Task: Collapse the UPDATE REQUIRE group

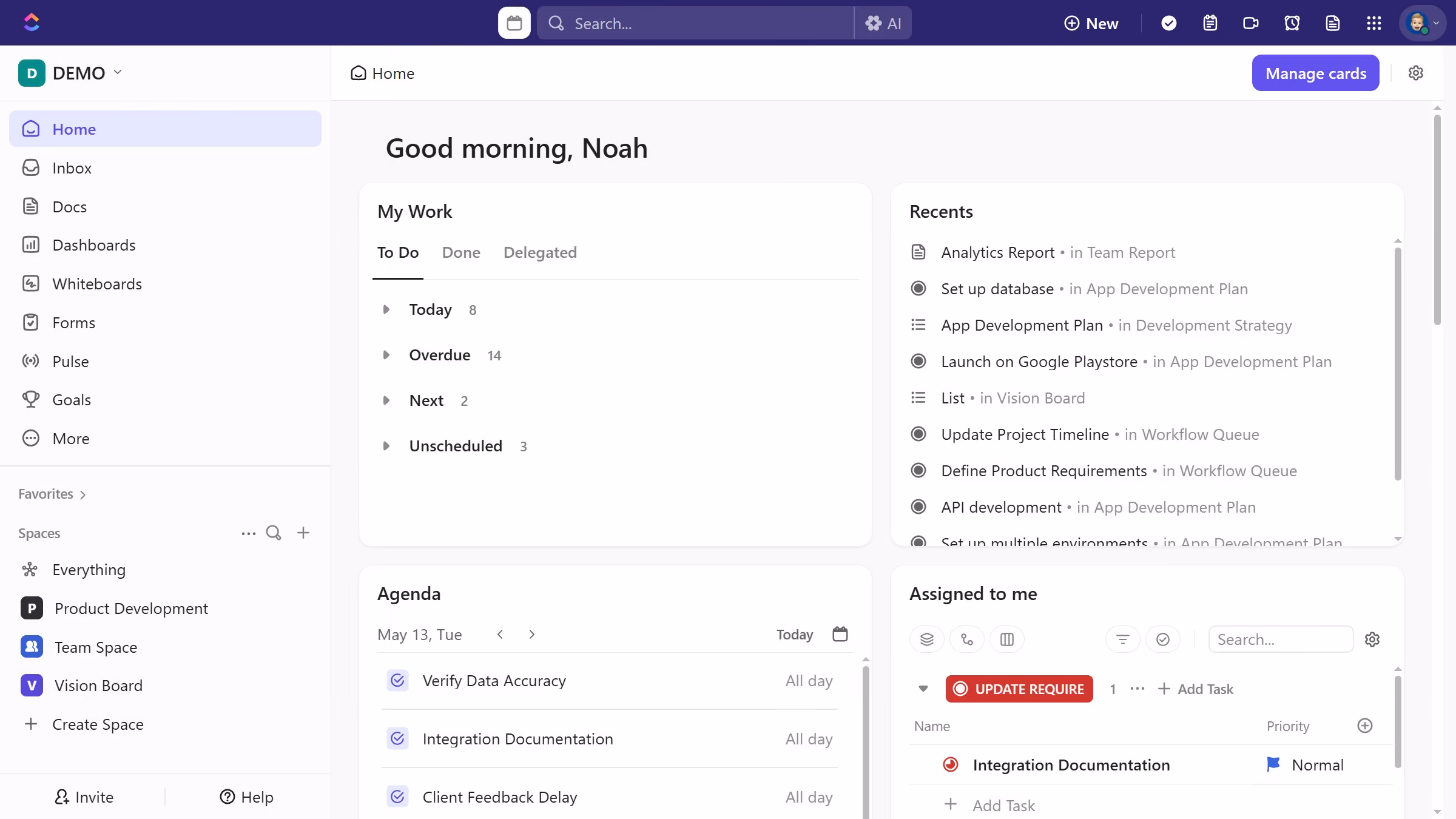Action: (x=923, y=689)
